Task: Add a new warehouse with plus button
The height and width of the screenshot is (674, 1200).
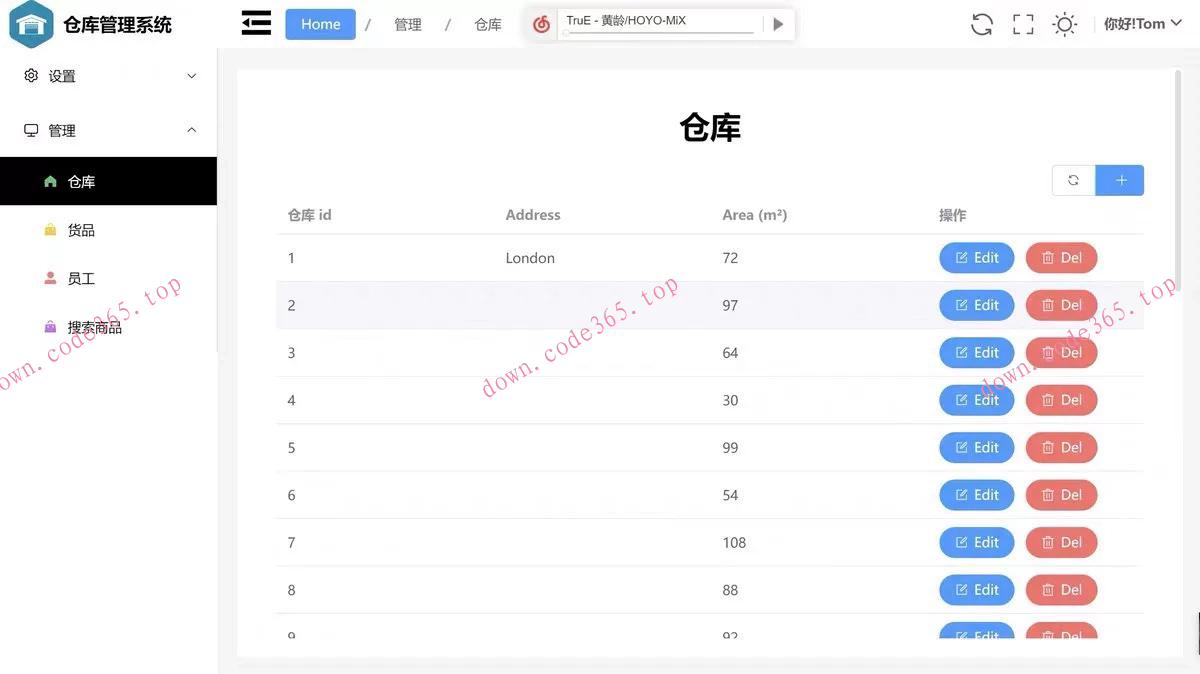Action: coord(1120,180)
